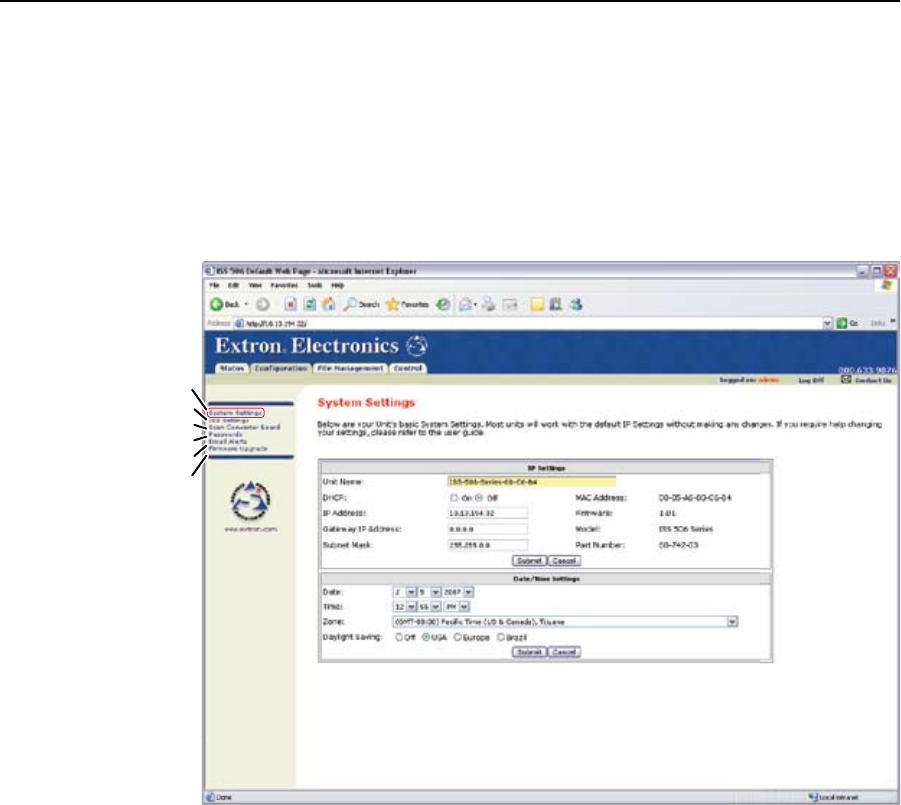
Task: Click the Extron globe logo in banner
Action: [417, 346]
